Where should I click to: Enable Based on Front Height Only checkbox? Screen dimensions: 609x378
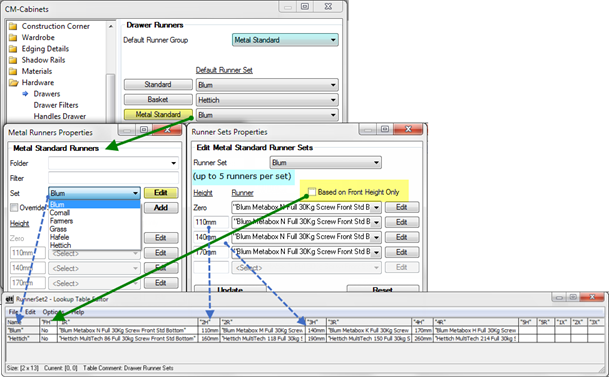coord(312,192)
